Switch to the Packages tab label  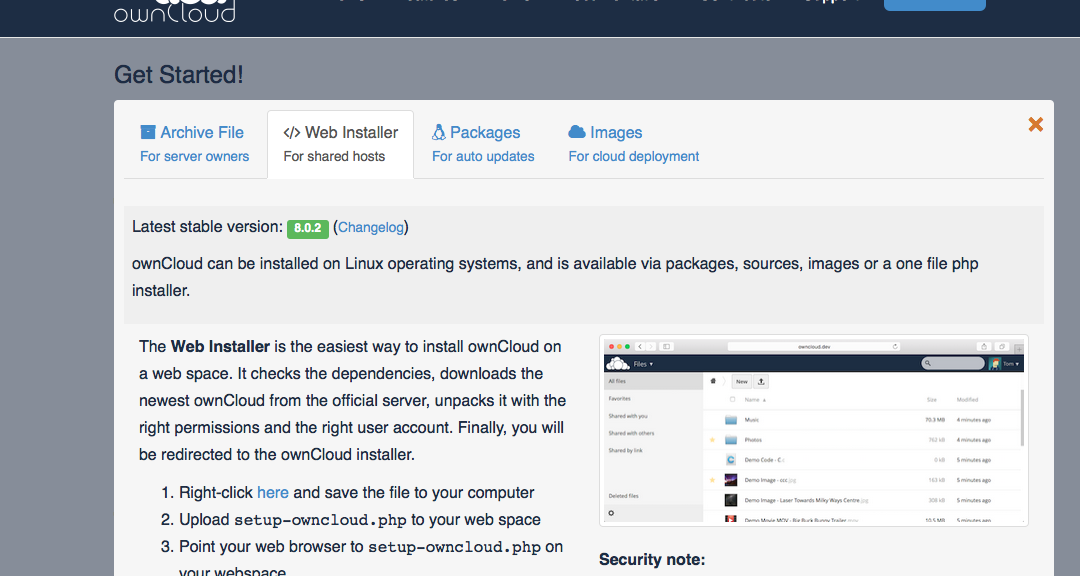coord(485,132)
